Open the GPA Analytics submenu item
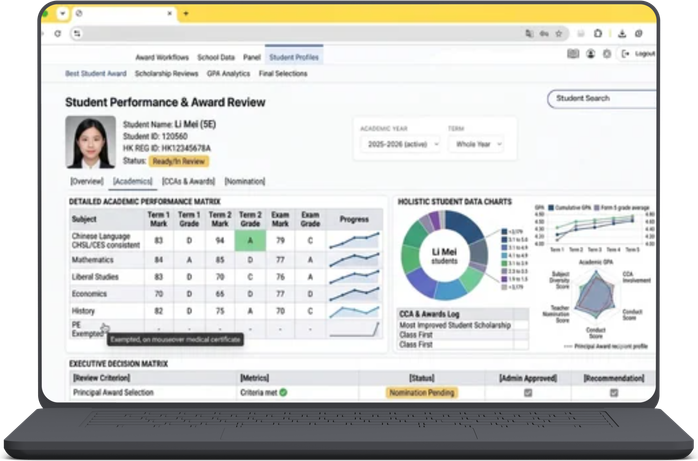Image resolution: width=698 pixels, height=461 pixels. (x=228, y=73)
